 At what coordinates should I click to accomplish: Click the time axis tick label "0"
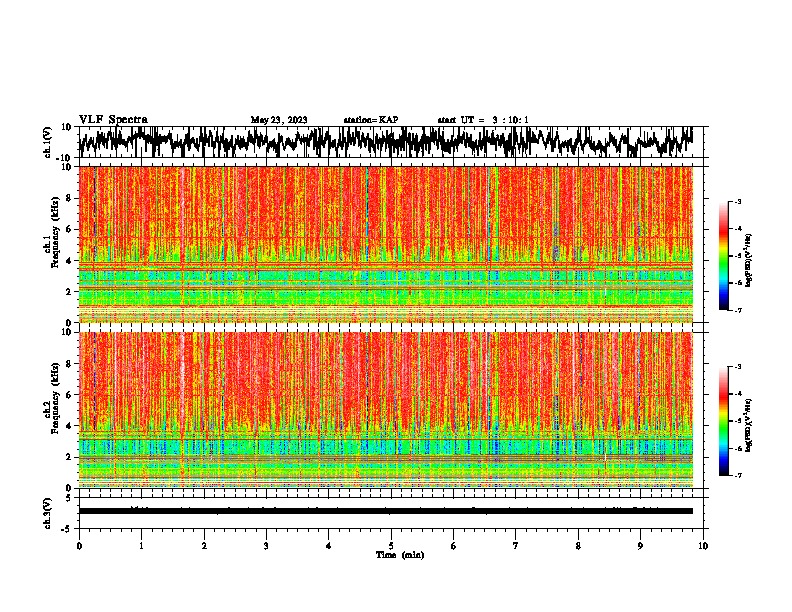click(x=79, y=546)
